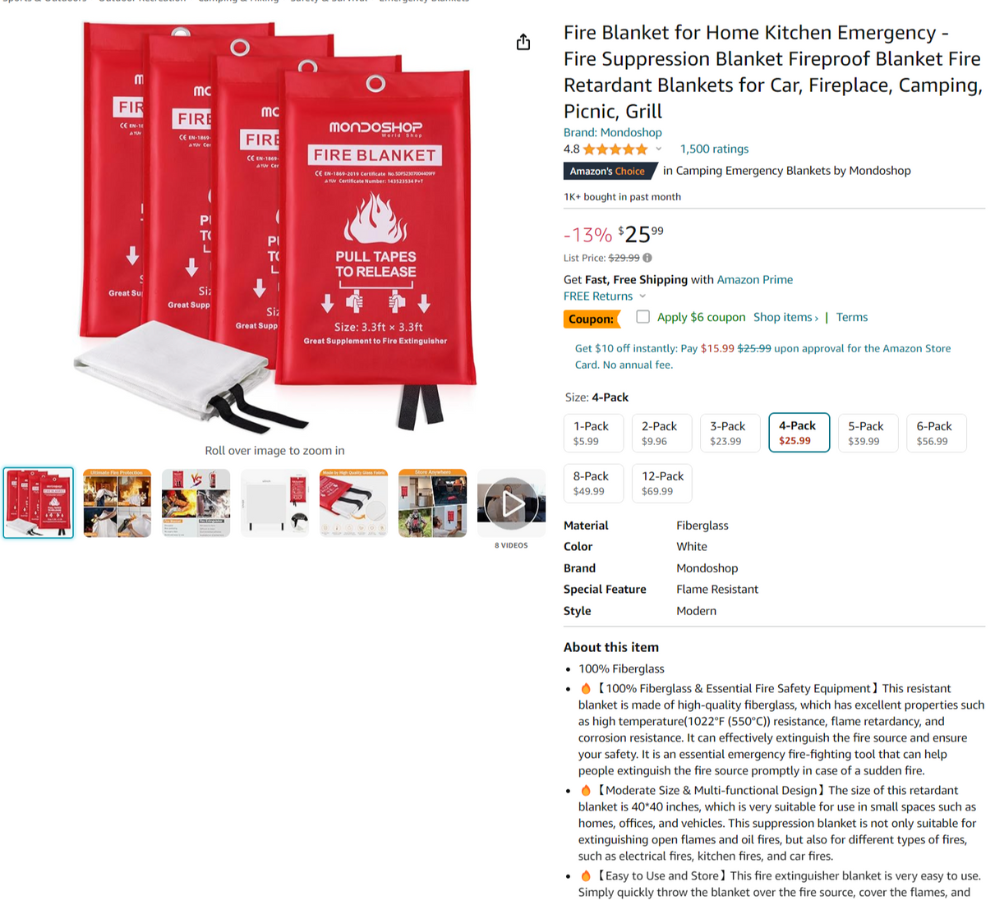Select the 2-Pack size option

click(662, 433)
